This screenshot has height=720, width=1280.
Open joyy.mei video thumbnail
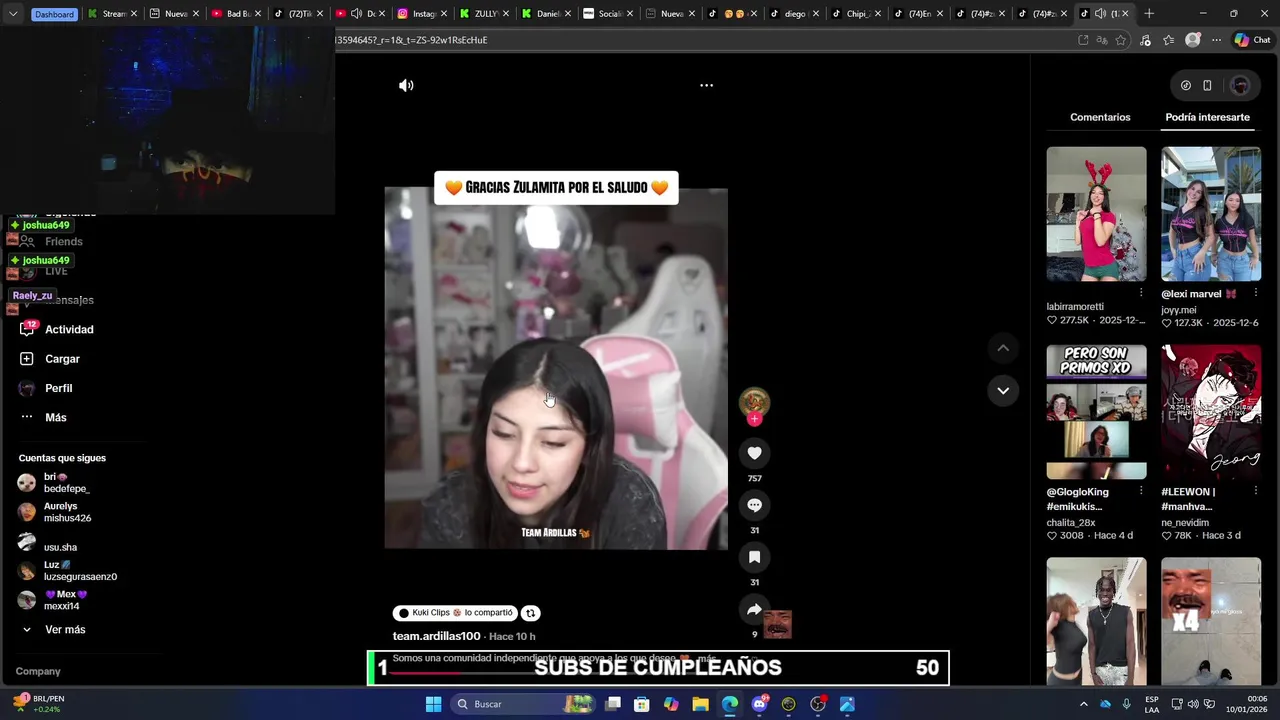click(1211, 214)
